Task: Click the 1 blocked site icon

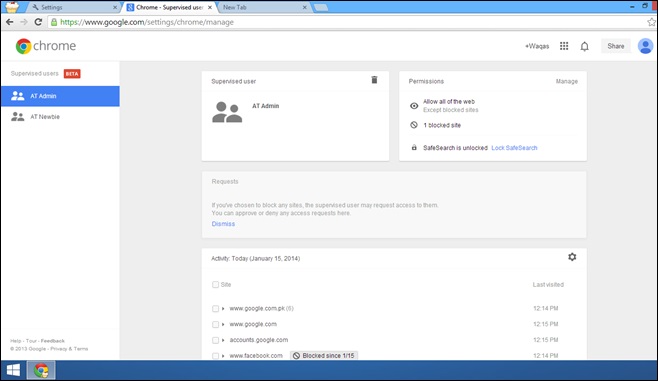Action: [x=414, y=125]
